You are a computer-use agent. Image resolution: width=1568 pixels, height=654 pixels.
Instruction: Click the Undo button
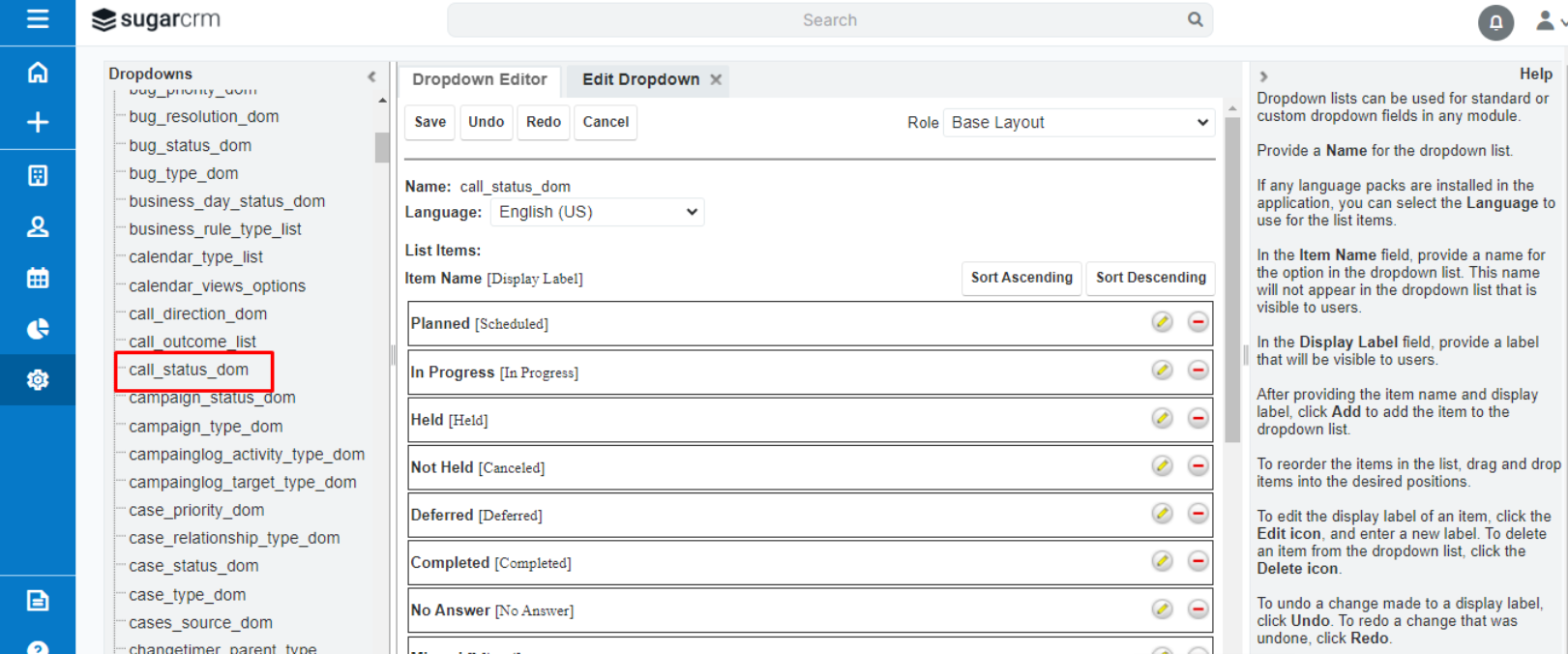487,122
